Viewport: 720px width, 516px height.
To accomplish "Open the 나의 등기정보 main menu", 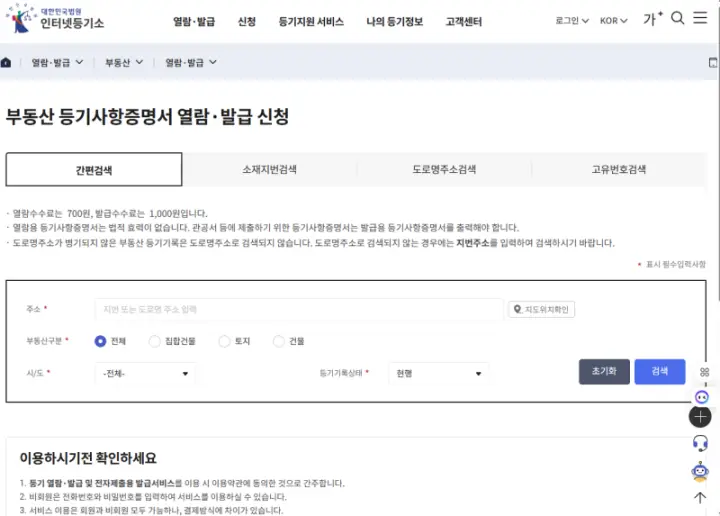I will click(x=394, y=22).
